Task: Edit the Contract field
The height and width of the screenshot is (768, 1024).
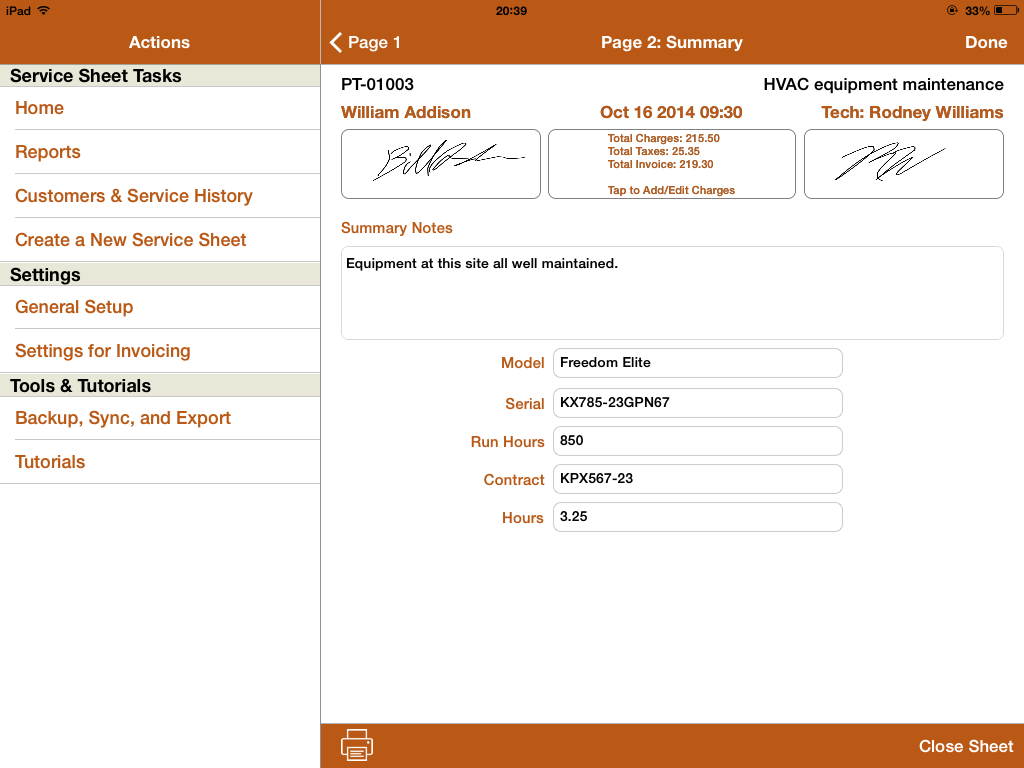Action: [697, 479]
